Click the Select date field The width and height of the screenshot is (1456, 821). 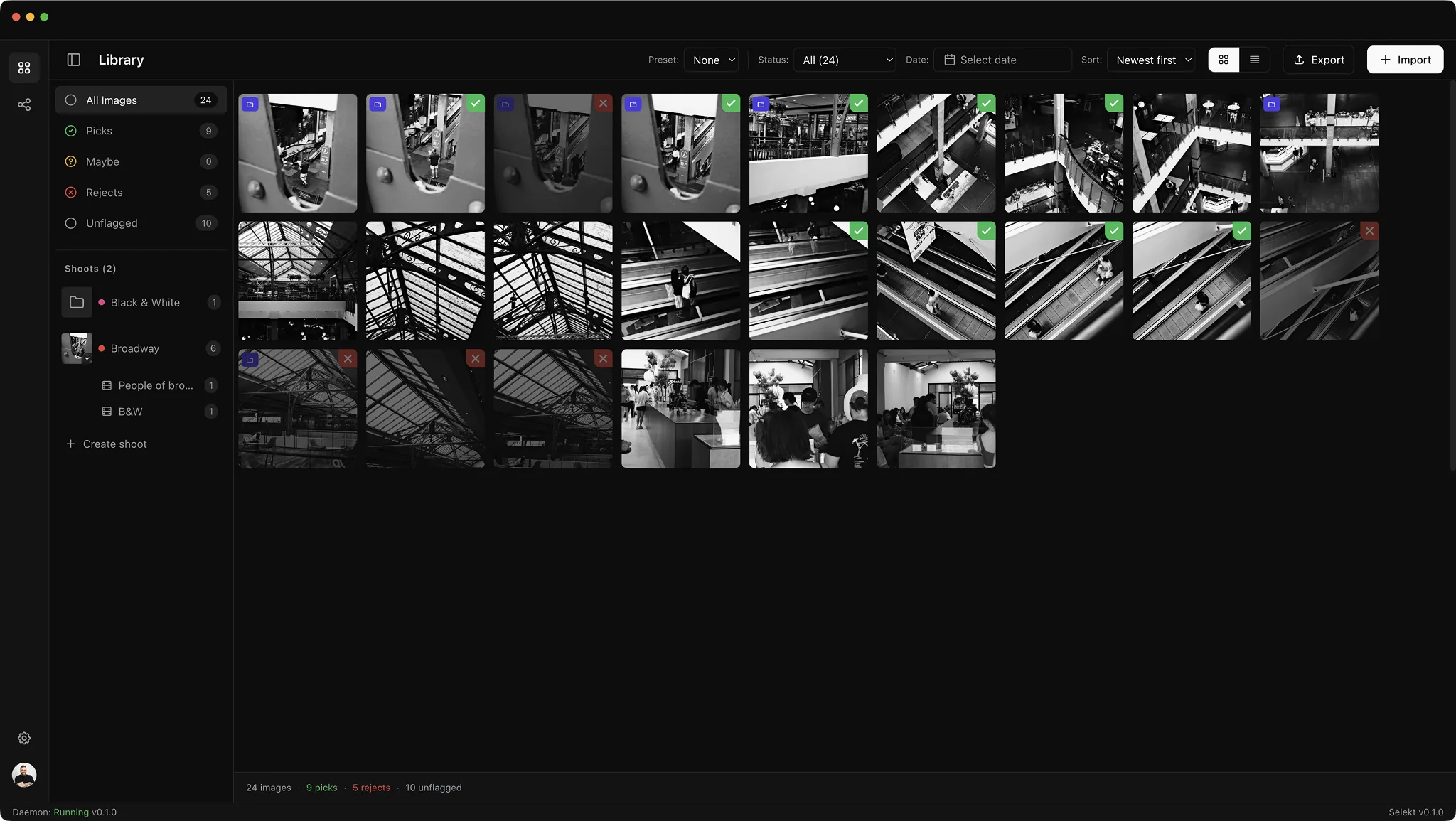[1002, 60]
